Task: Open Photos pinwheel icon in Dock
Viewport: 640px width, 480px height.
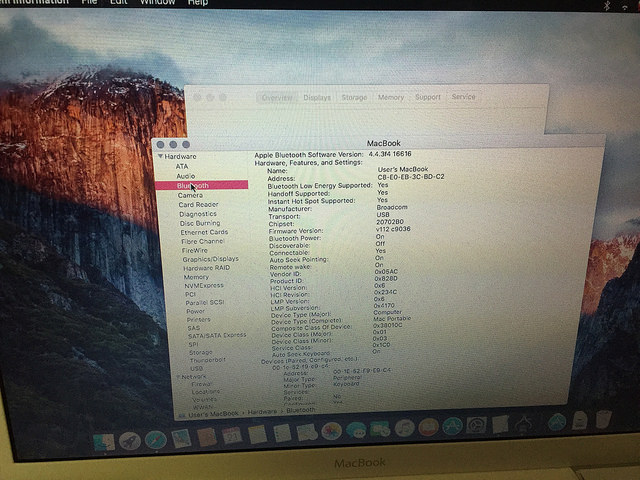Action: pos(331,431)
